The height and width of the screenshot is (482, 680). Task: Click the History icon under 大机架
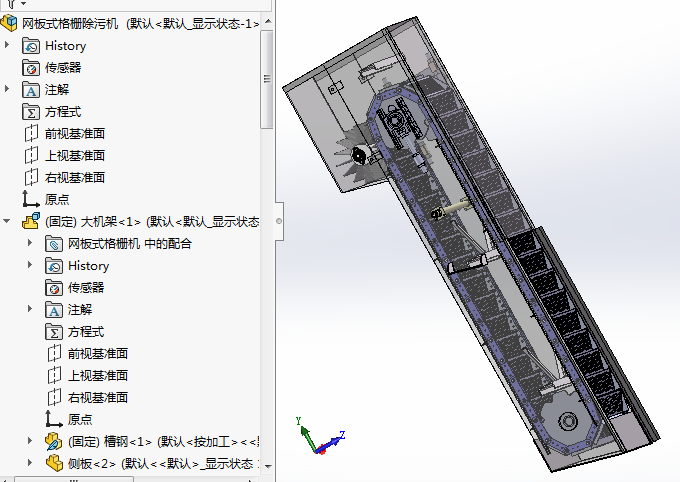coord(54,266)
